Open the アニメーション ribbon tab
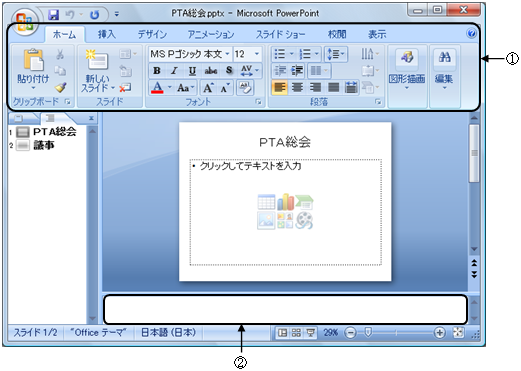The height and width of the screenshot is (371, 521). pos(211,34)
